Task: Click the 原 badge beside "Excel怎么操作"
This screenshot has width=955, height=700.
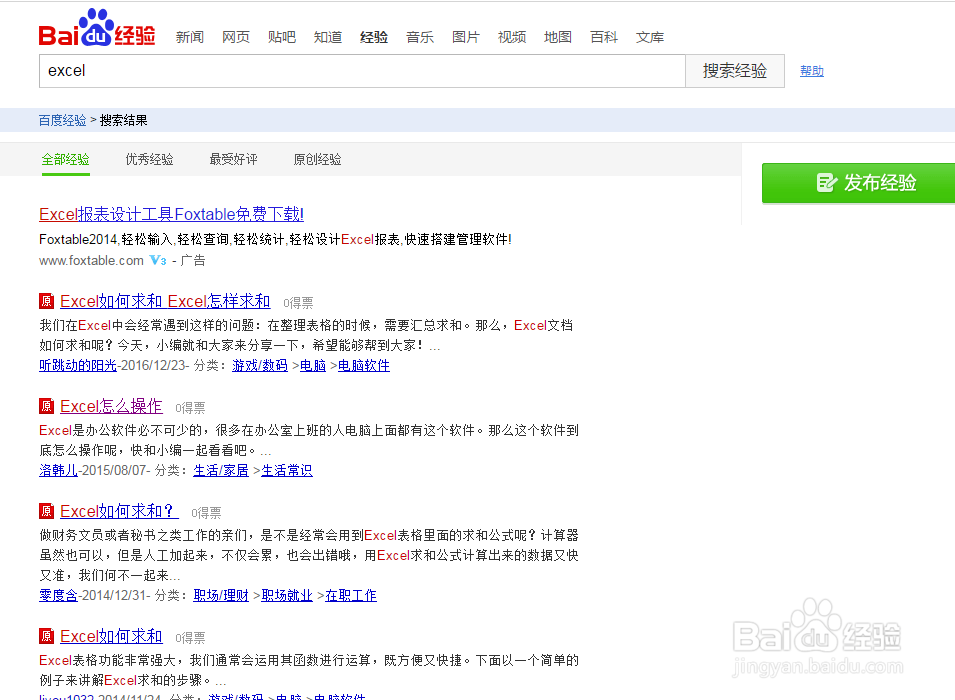Action: tap(46, 406)
